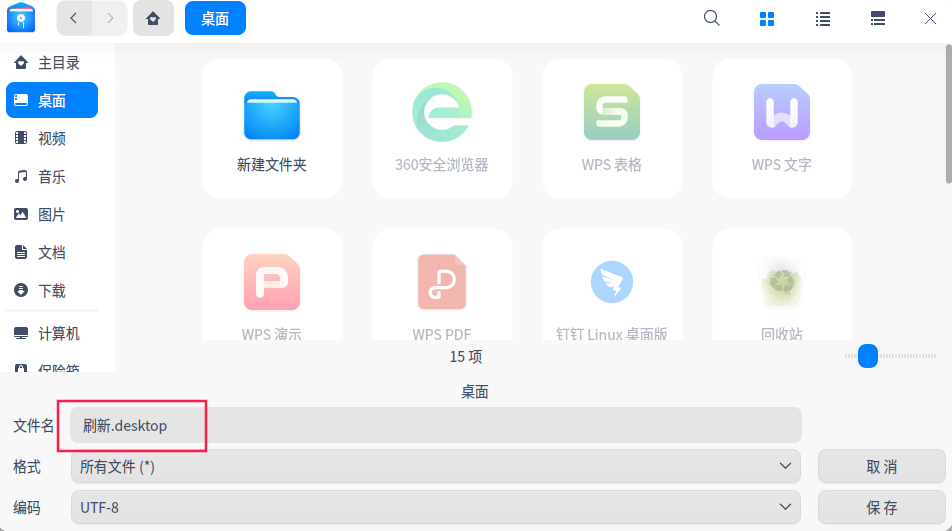Open the search magnifier icon
The image size is (952, 531).
click(x=712, y=18)
